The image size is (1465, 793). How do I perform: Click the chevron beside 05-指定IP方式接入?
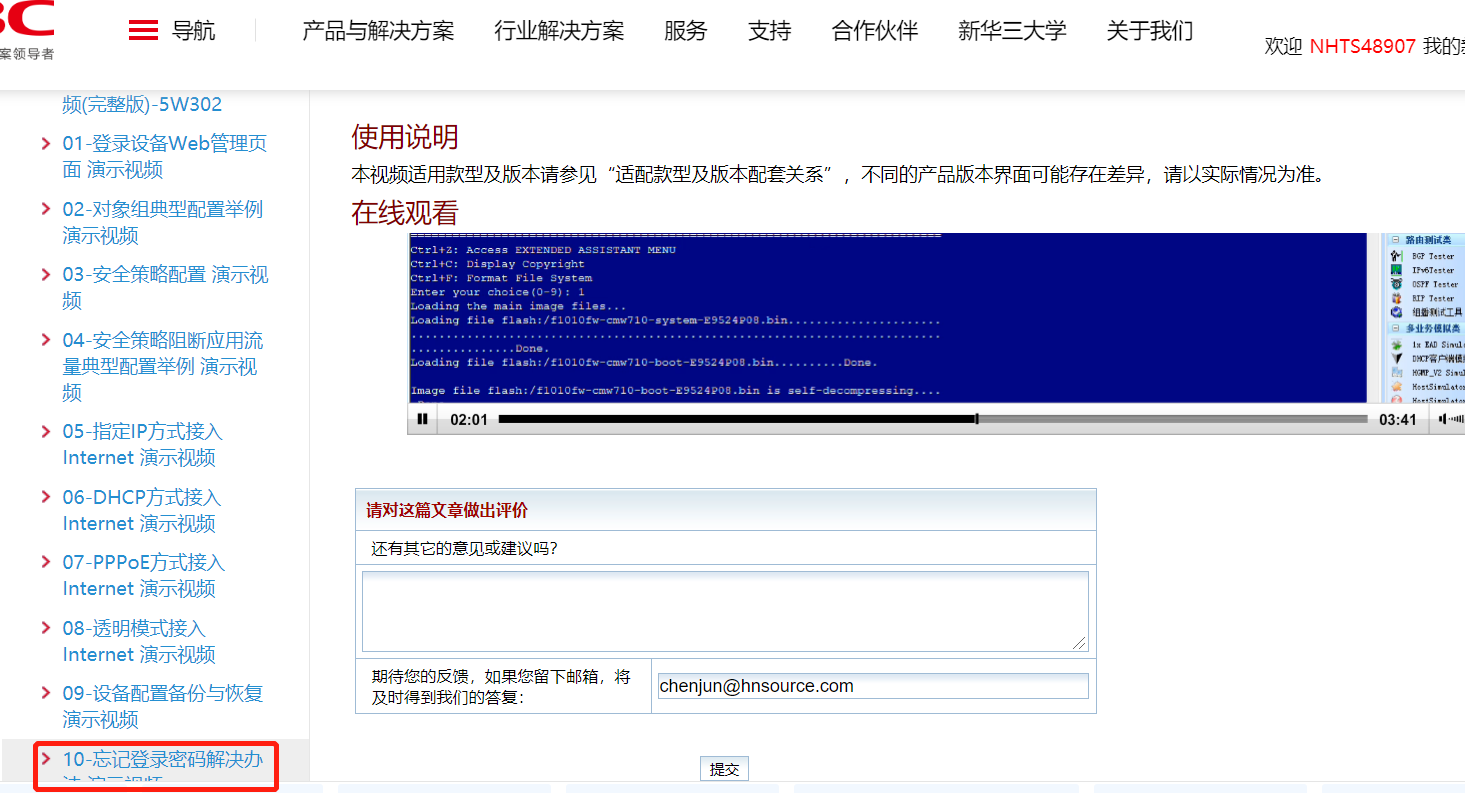pyautogui.click(x=46, y=432)
